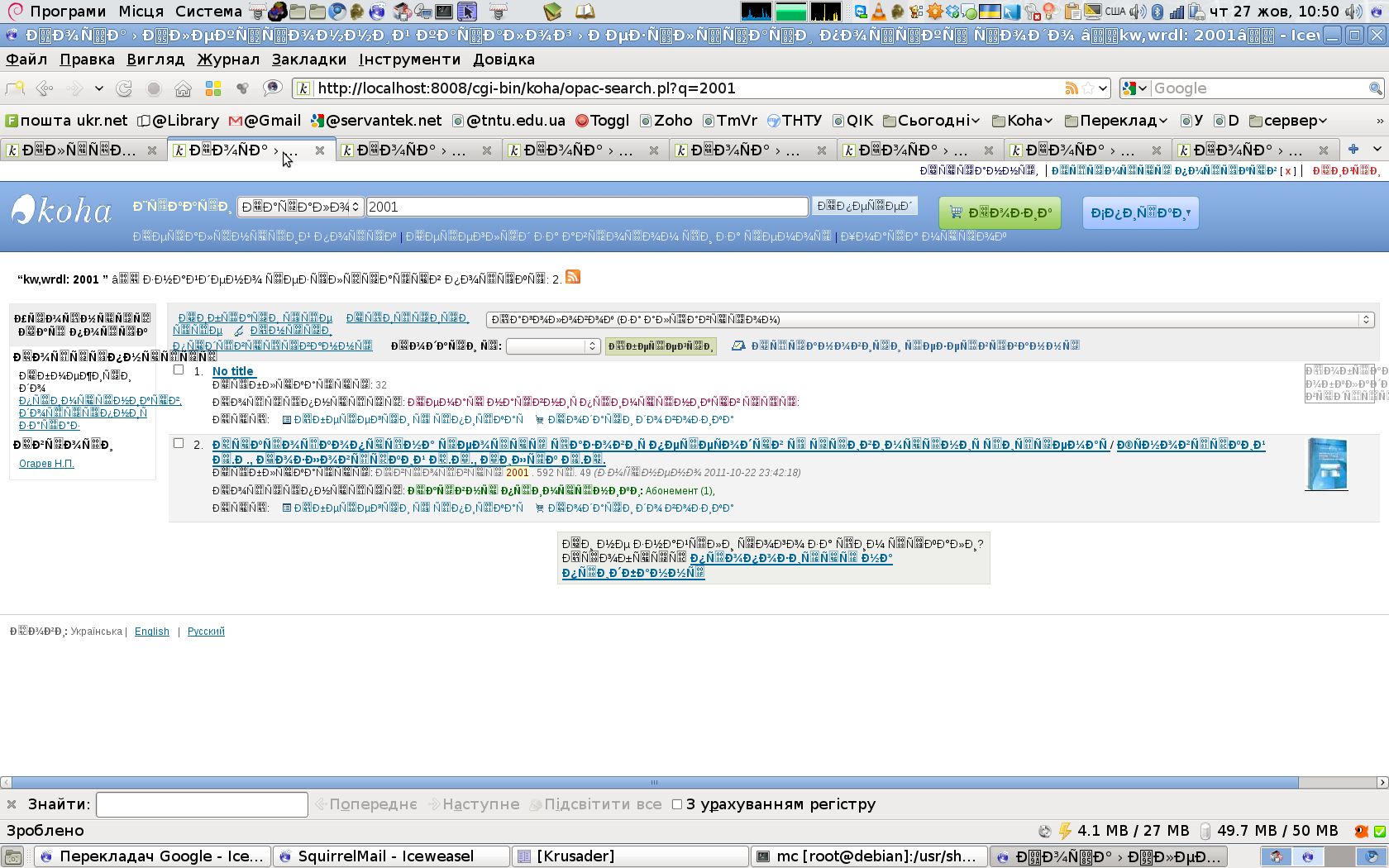
Task: Open the Інструменти menu
Action: tap(409, 60)
